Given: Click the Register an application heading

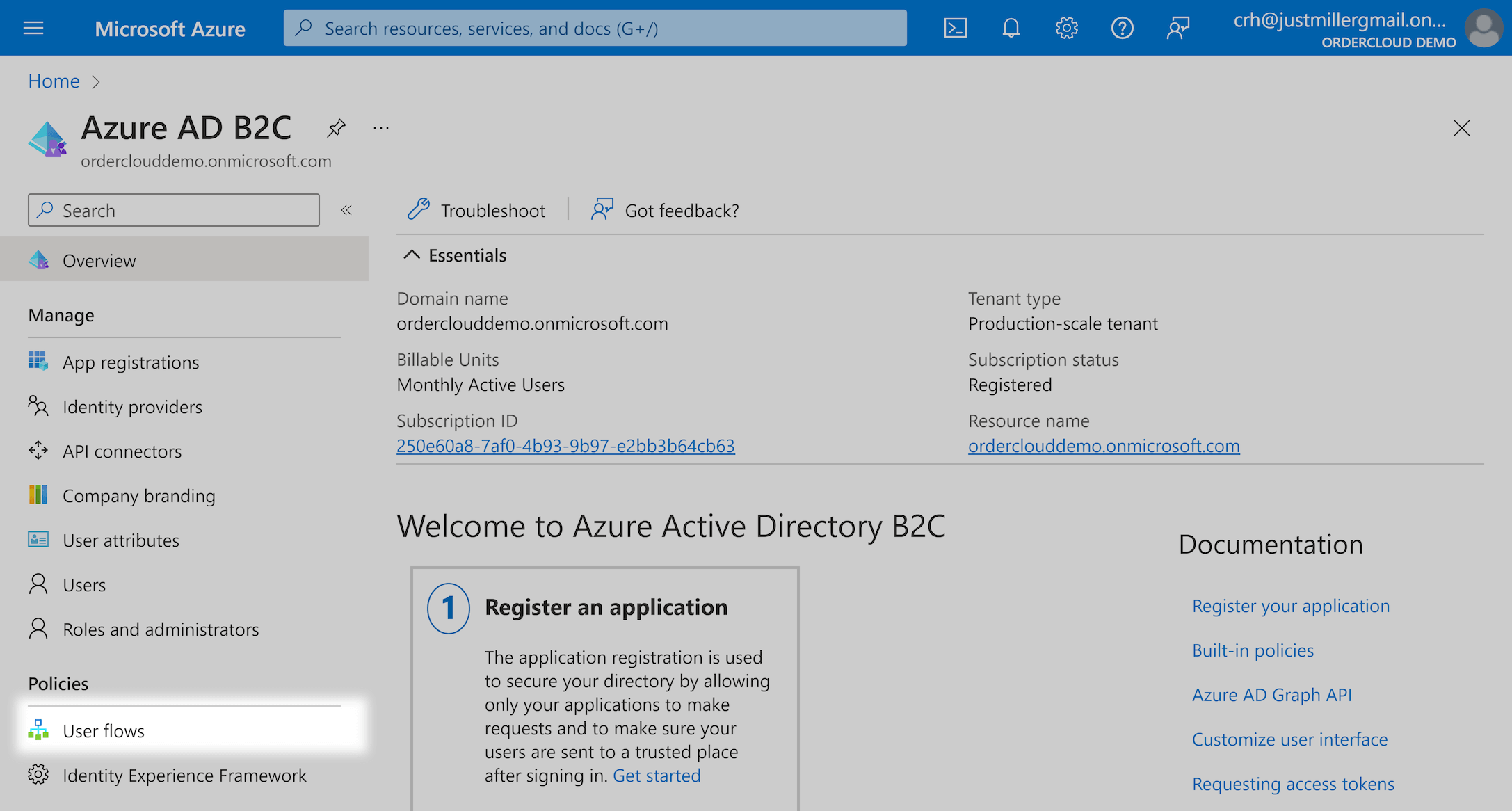Looking at the screenshot, I should click(606, 607).
